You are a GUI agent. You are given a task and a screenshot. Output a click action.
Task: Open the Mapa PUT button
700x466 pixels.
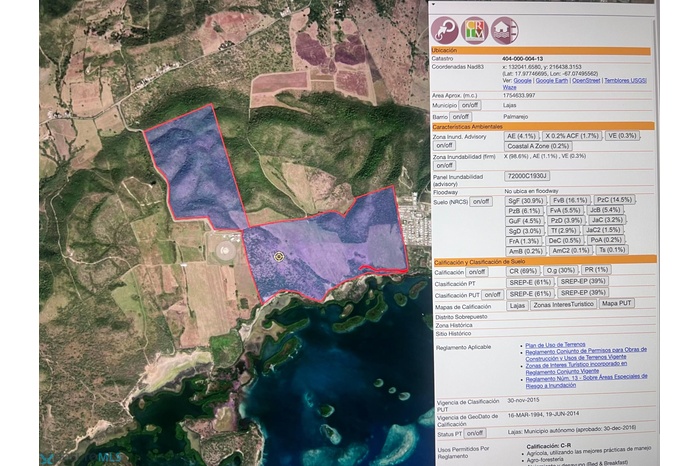[619, 304]
